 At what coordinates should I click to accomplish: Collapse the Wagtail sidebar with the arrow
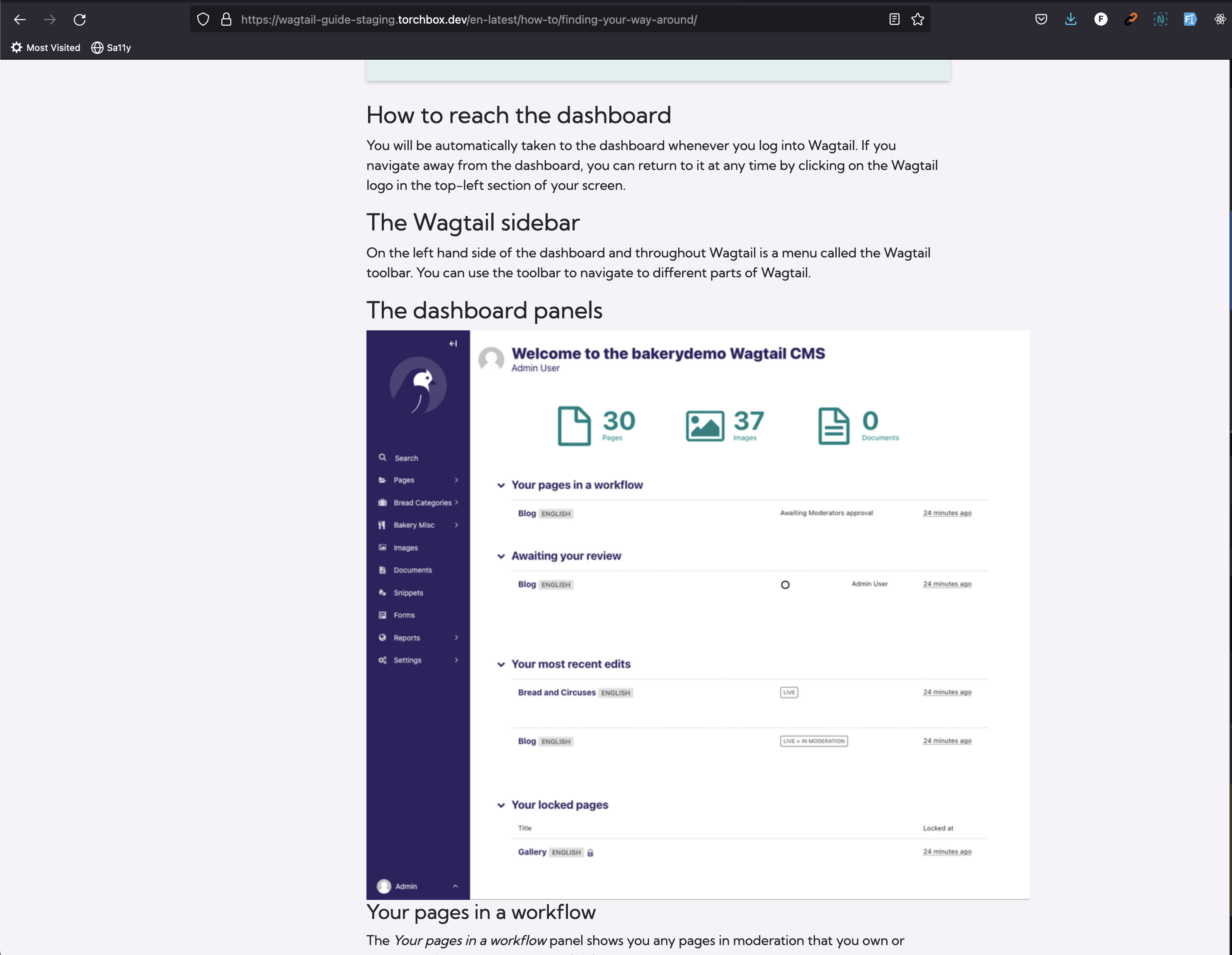453,343
